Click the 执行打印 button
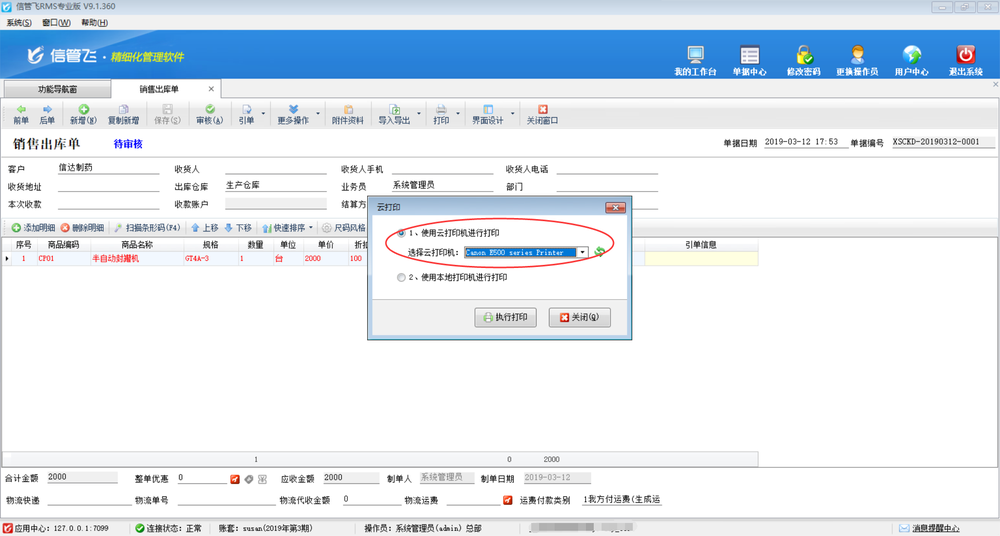Screen dimensions: 1000x536 507,317
